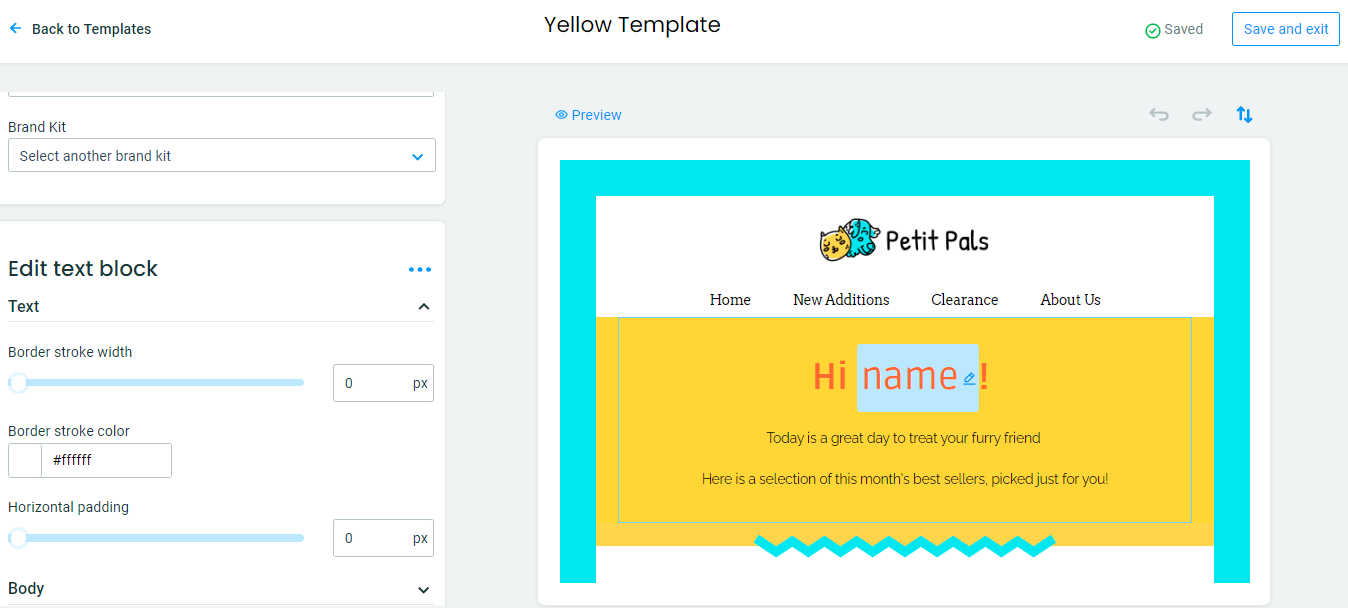Click the Preview eye icon

click(x=561, y=115)
